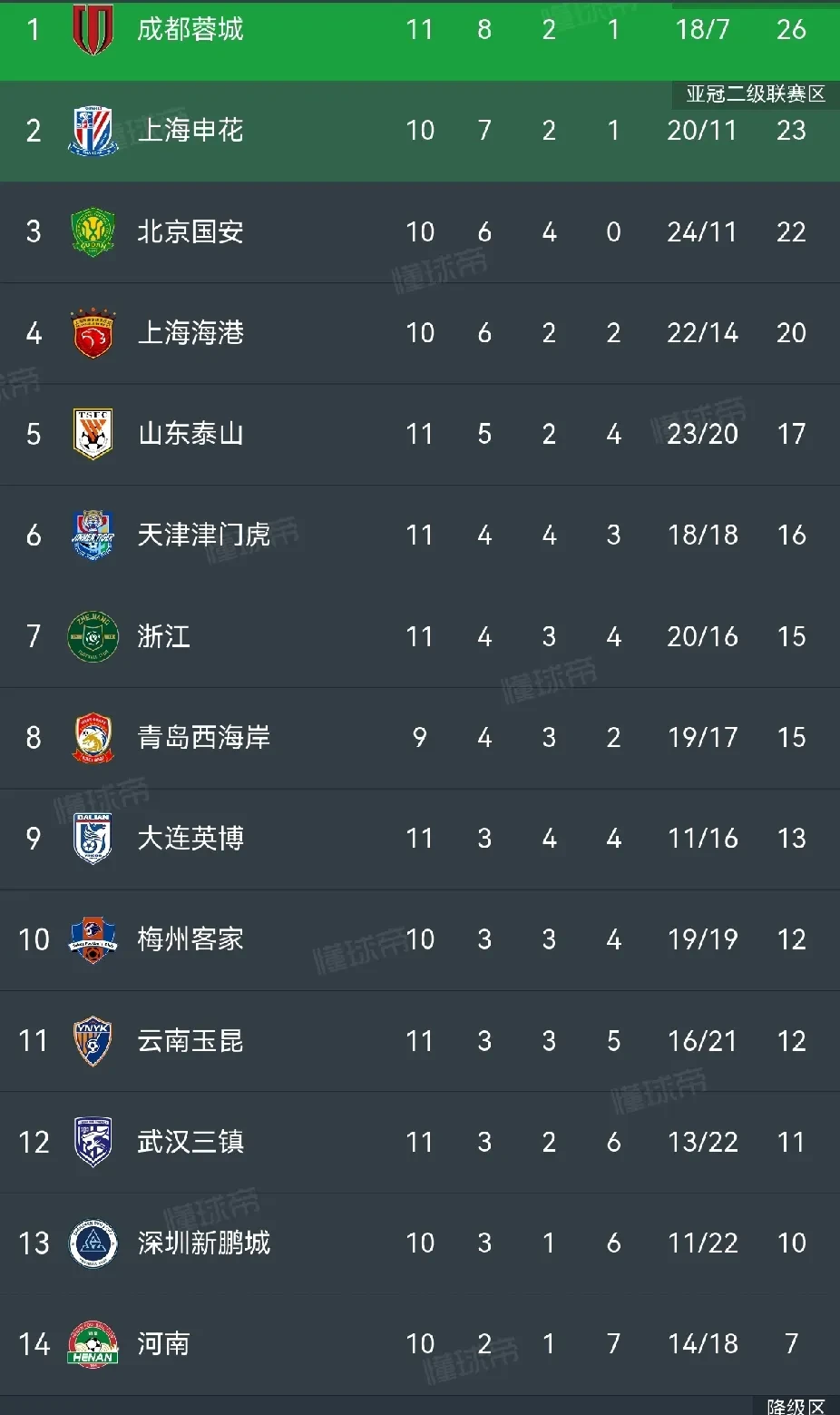Viewport: 840px width, 1415px height.
Task: Click the Henan (河南) club badge
Action: pyautogui.click(x=93, y=1343)
